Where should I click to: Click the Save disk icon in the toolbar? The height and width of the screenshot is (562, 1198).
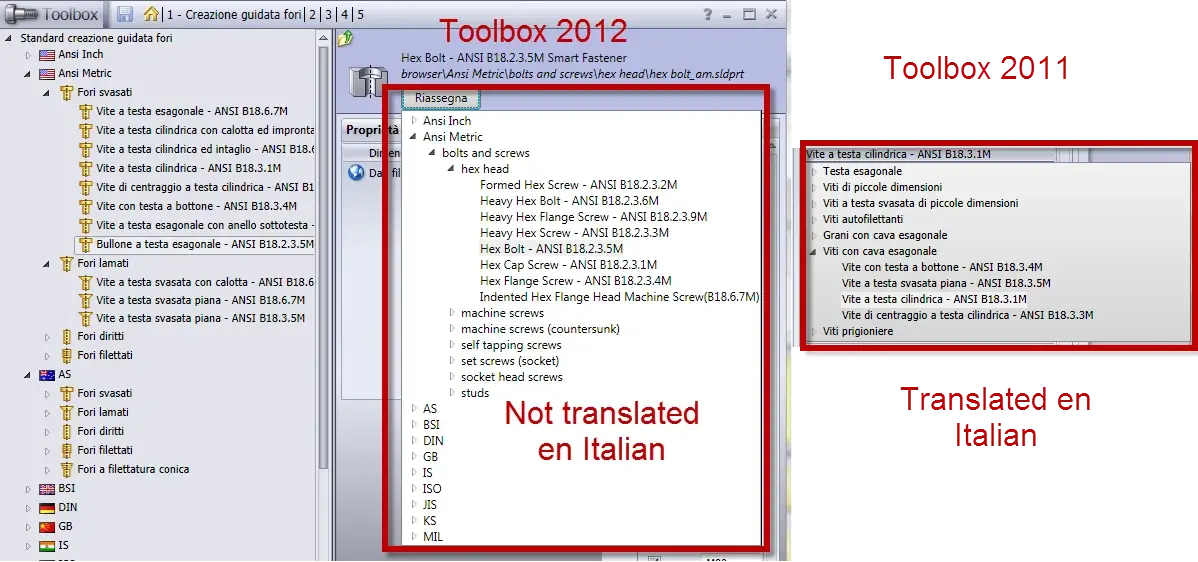tap(126, 14)
